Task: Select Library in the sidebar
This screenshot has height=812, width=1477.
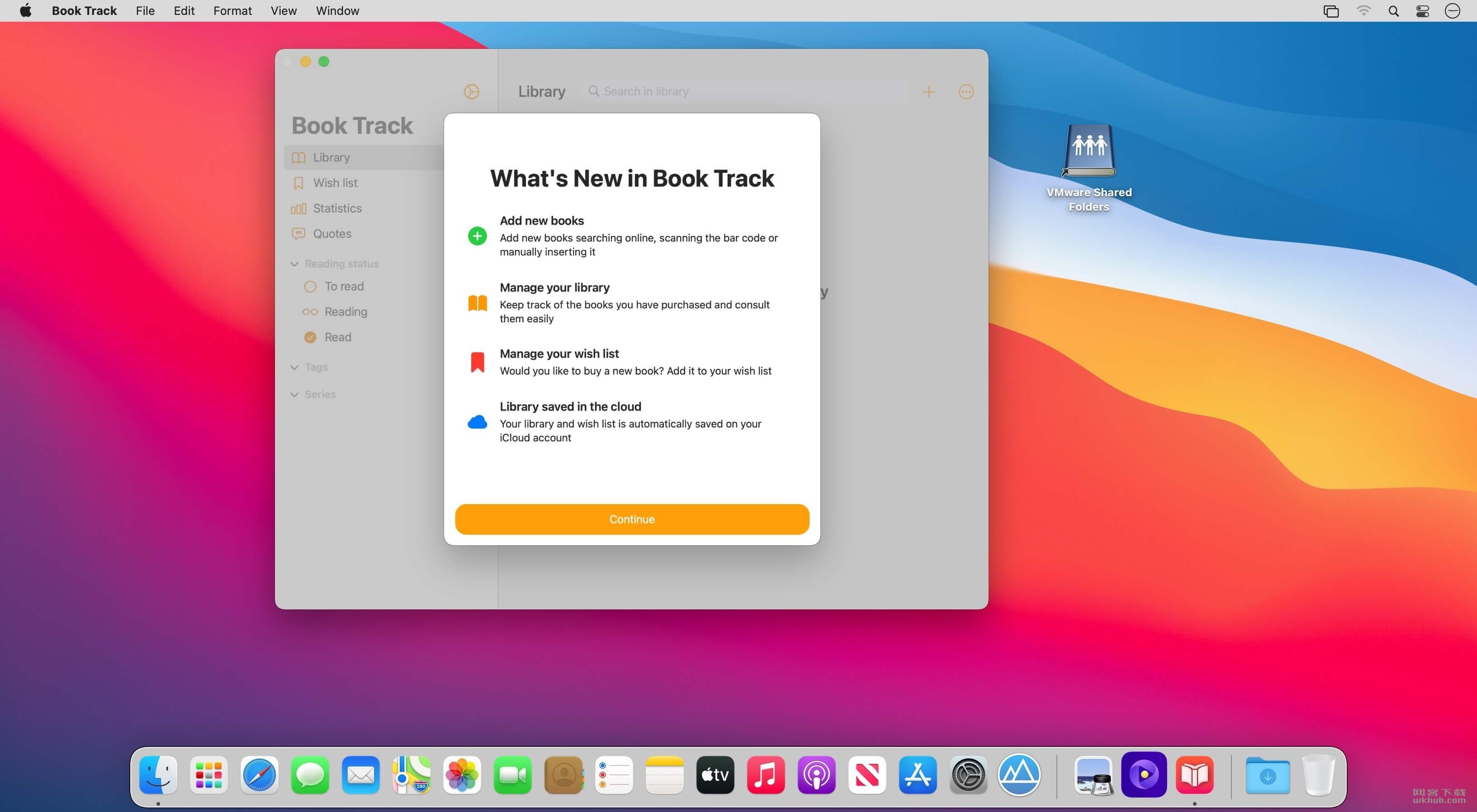Action: point(364,158)
